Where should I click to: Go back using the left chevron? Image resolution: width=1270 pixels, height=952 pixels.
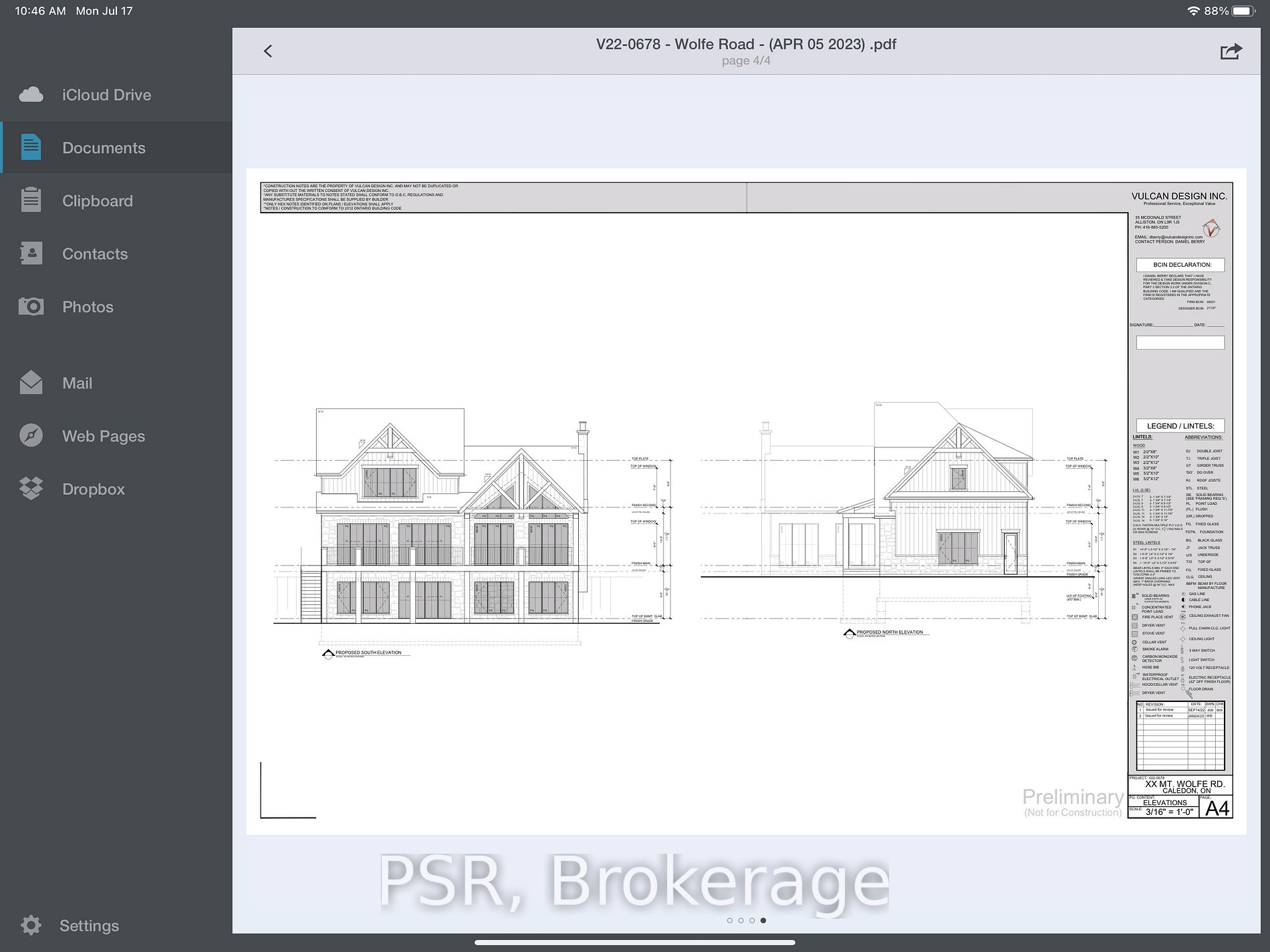point(268,51)
